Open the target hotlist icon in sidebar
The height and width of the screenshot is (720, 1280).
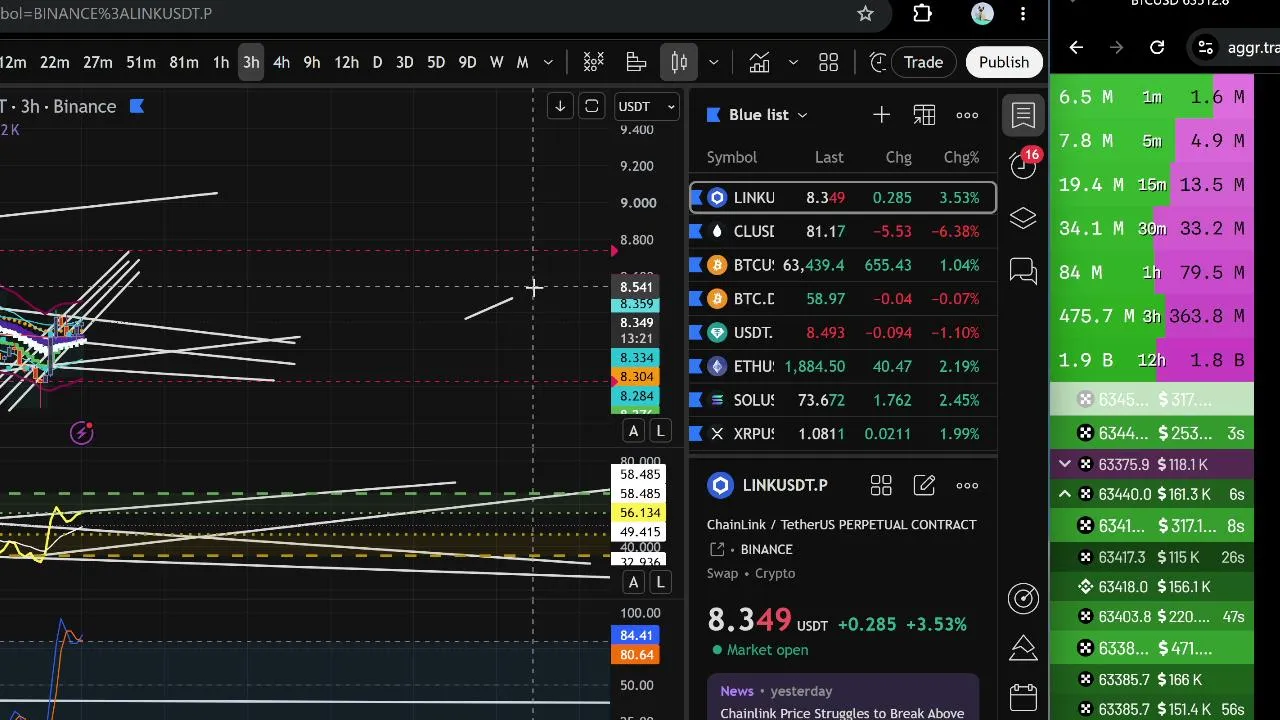tap(1023, 598)
